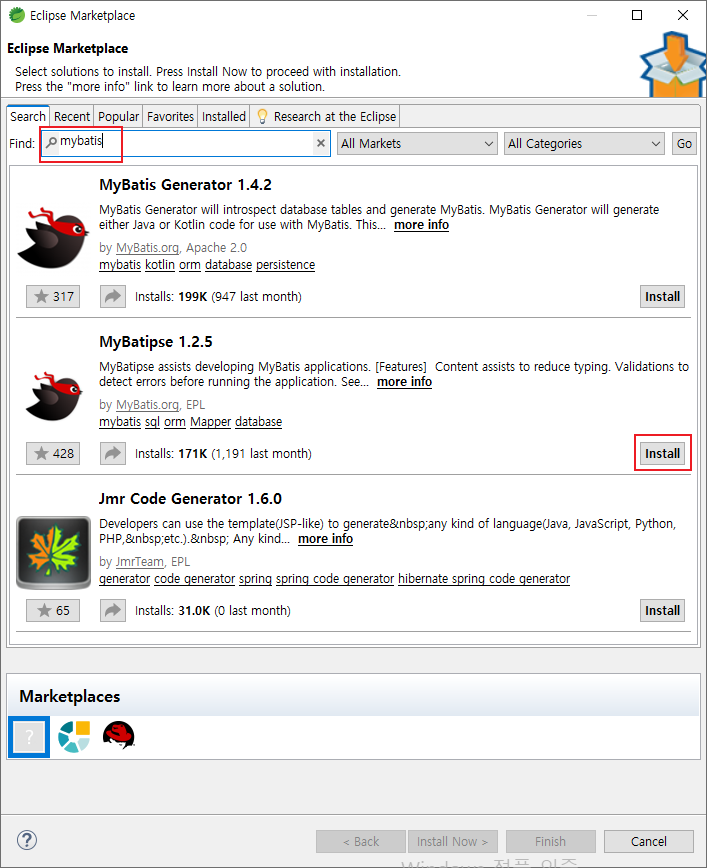Click the generator tag link
Screen dimensions: 707x868
pyautogui.click(x=125, y=579)
